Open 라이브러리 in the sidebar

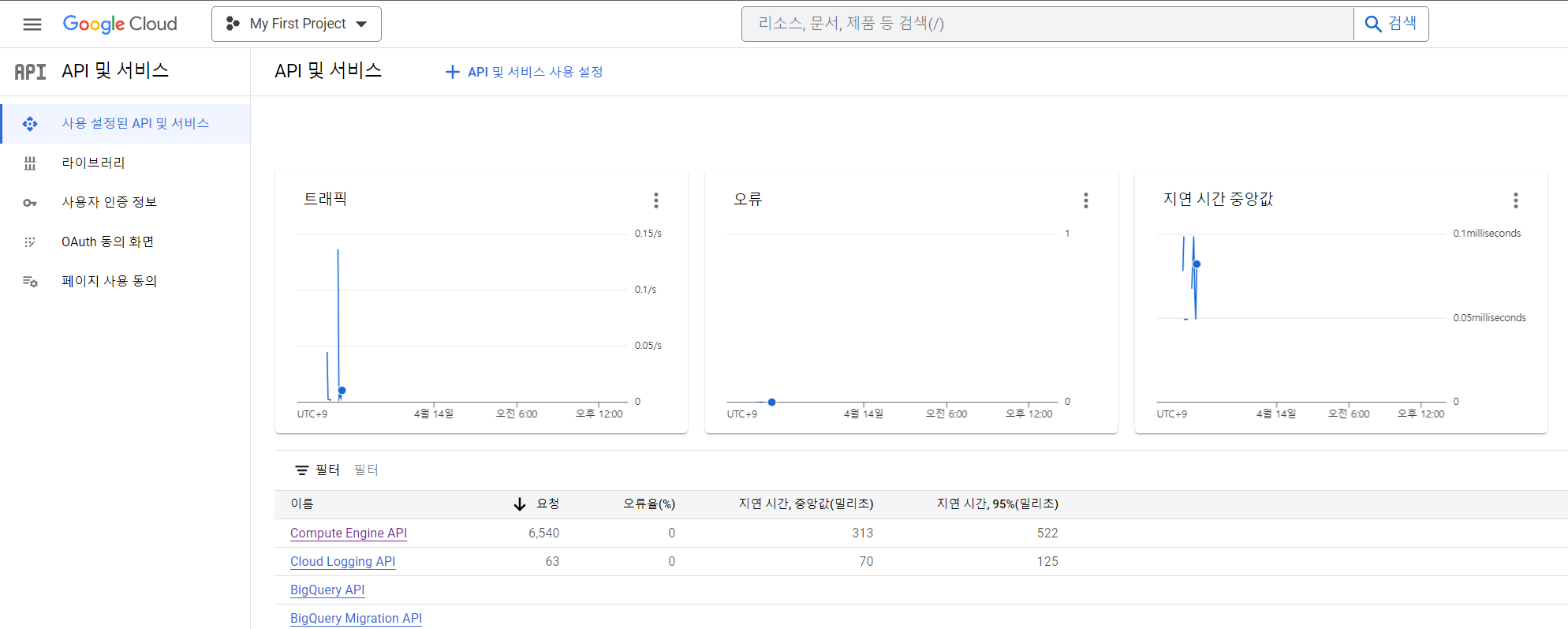(125, 163)
